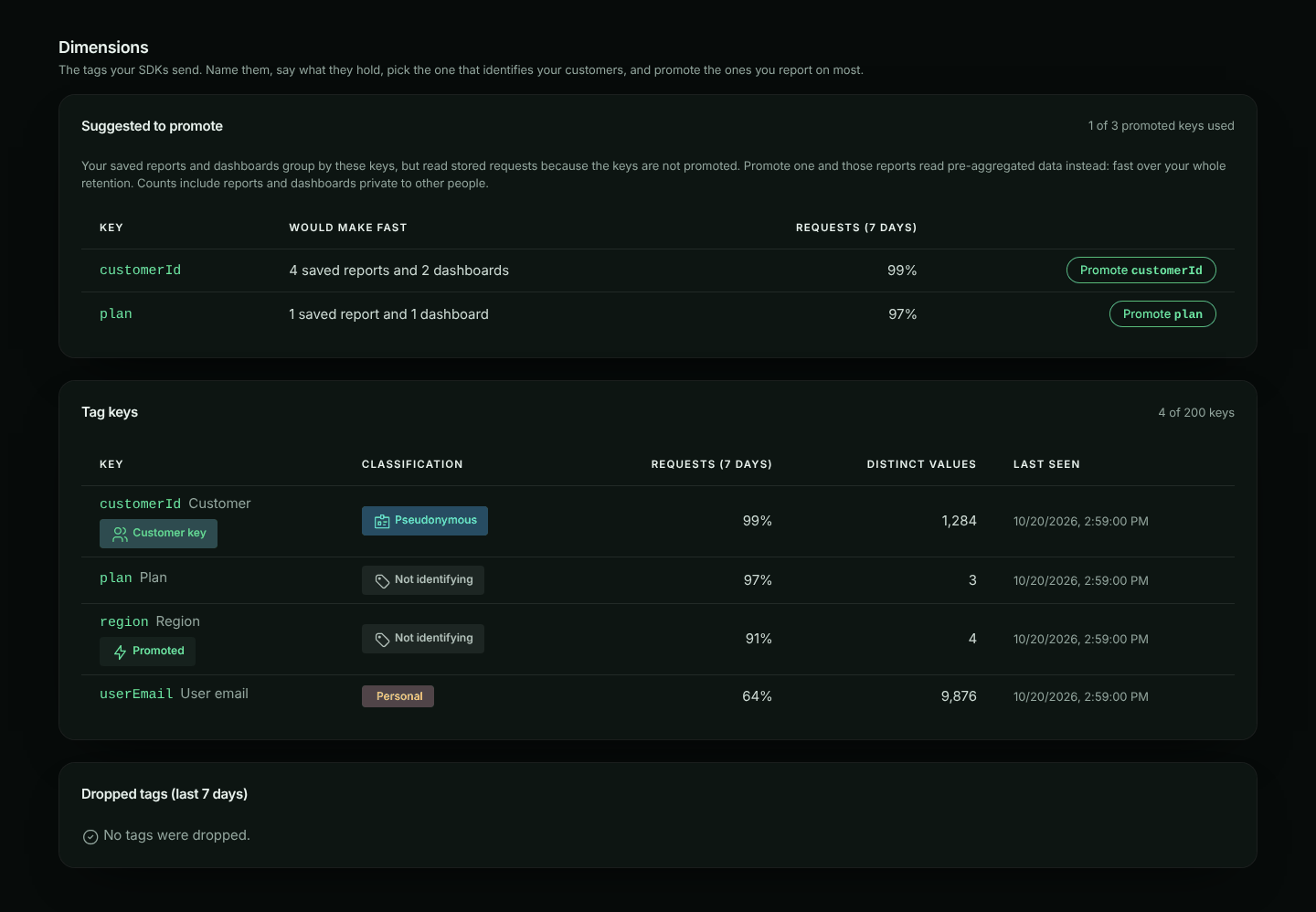Select customerId key in Suggested to promote

(x=140, y=270)
